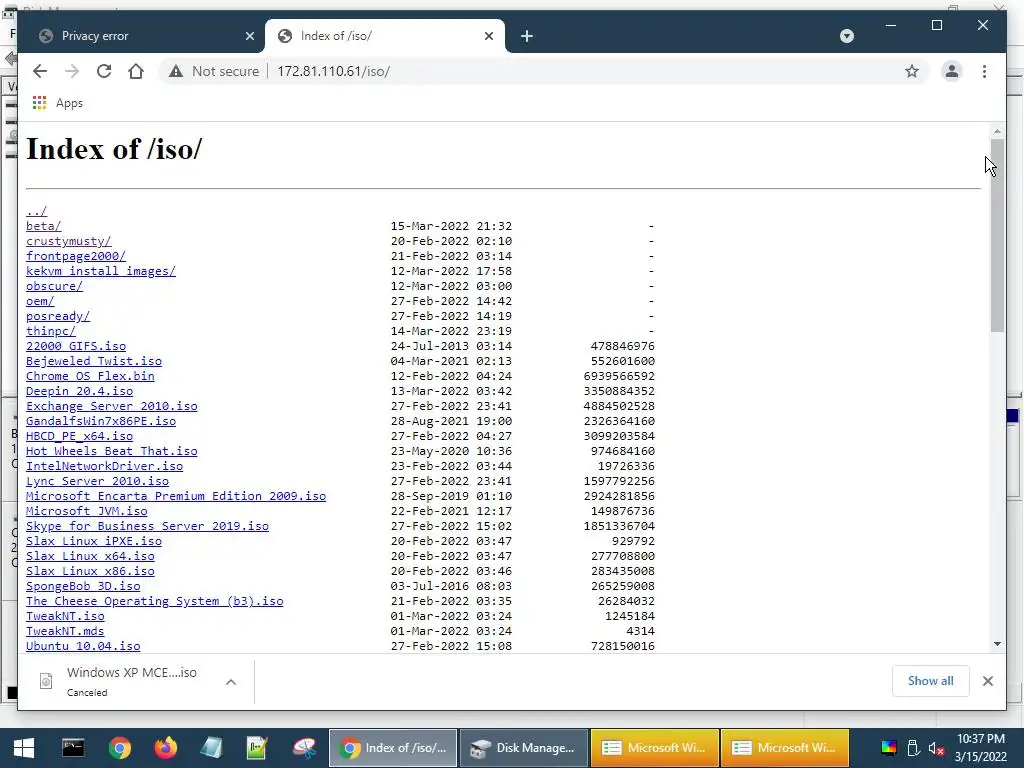Switch to the Privacy error tab
Image resolution: width=1024 pixels, height=768 pixels.
pos(141,36)
